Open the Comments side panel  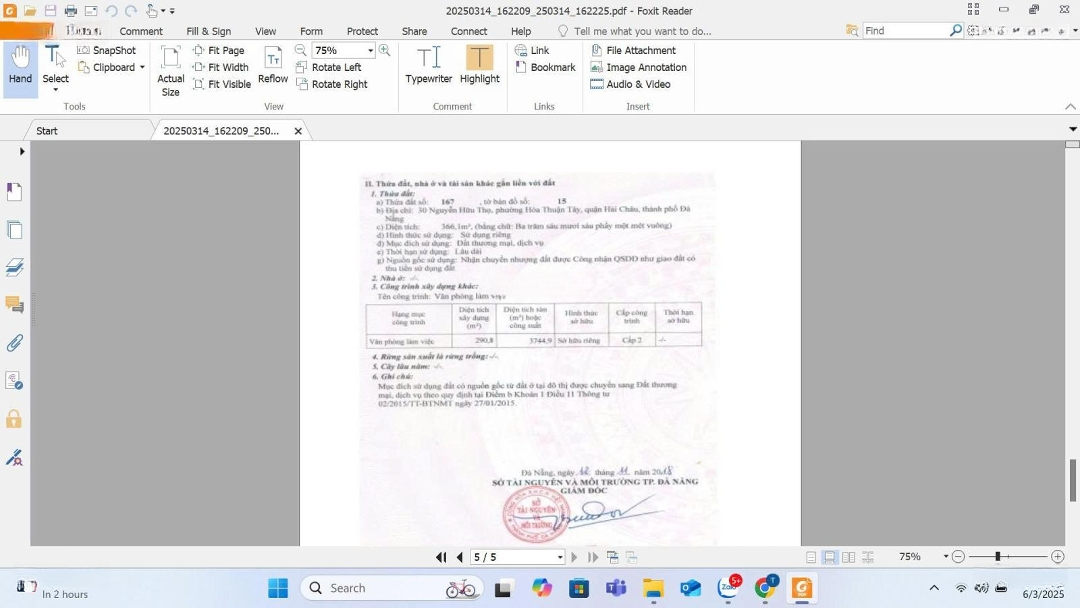coord(14,305)
